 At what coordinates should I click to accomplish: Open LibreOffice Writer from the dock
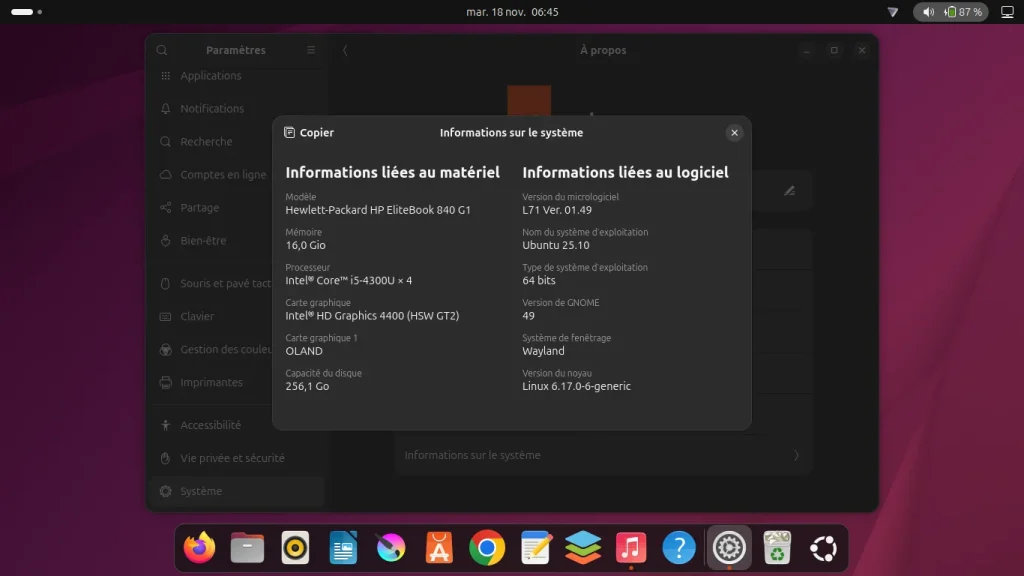344,547
